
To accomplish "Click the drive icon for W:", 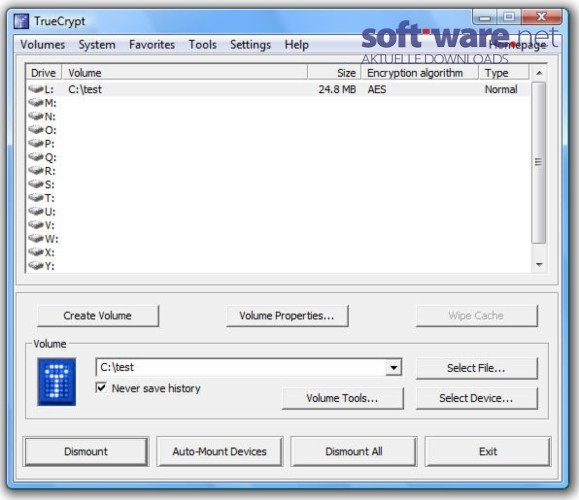I will coord(36,239).
